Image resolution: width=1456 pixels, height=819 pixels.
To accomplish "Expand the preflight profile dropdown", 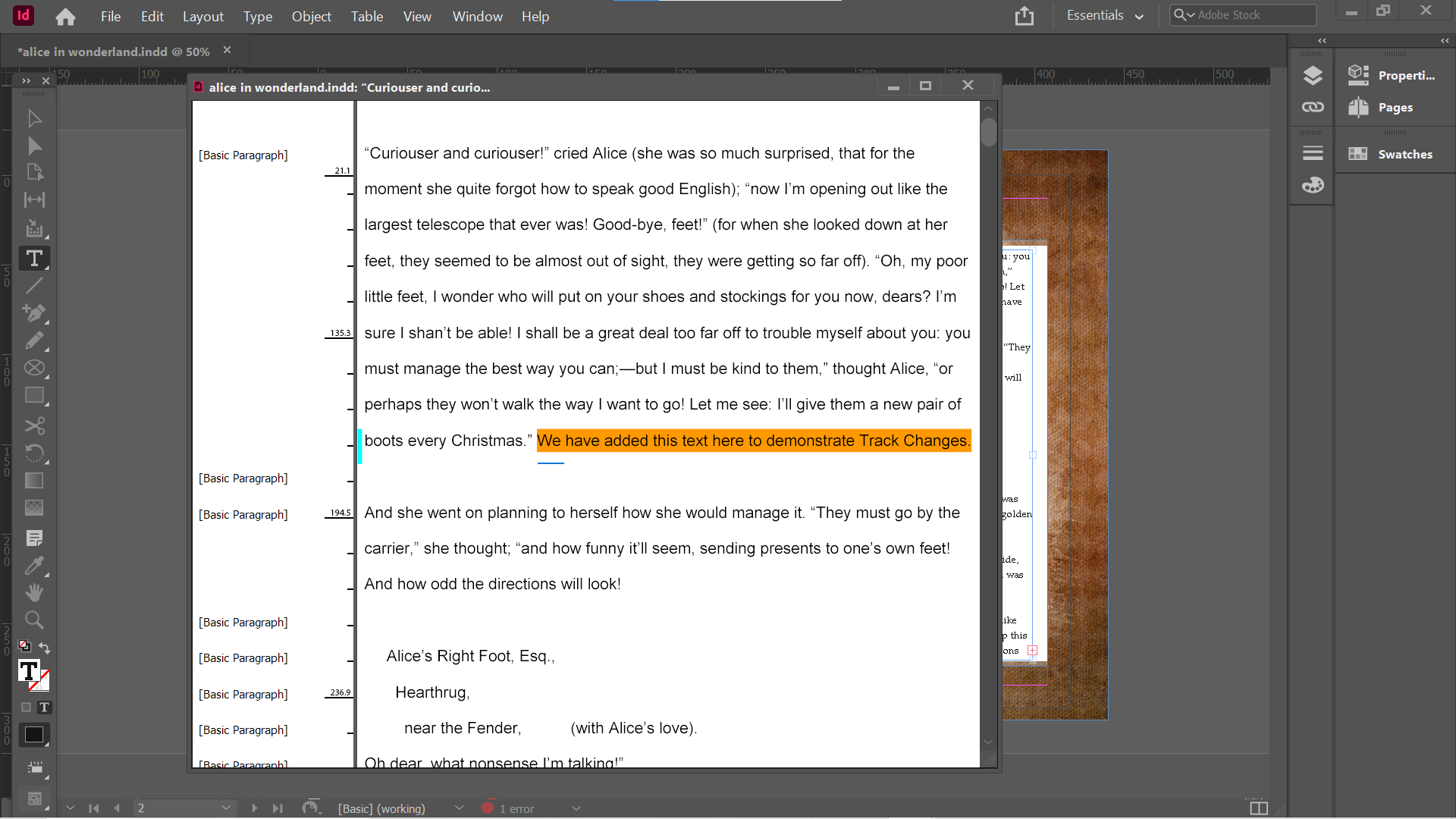I will [x=459, y=808].
